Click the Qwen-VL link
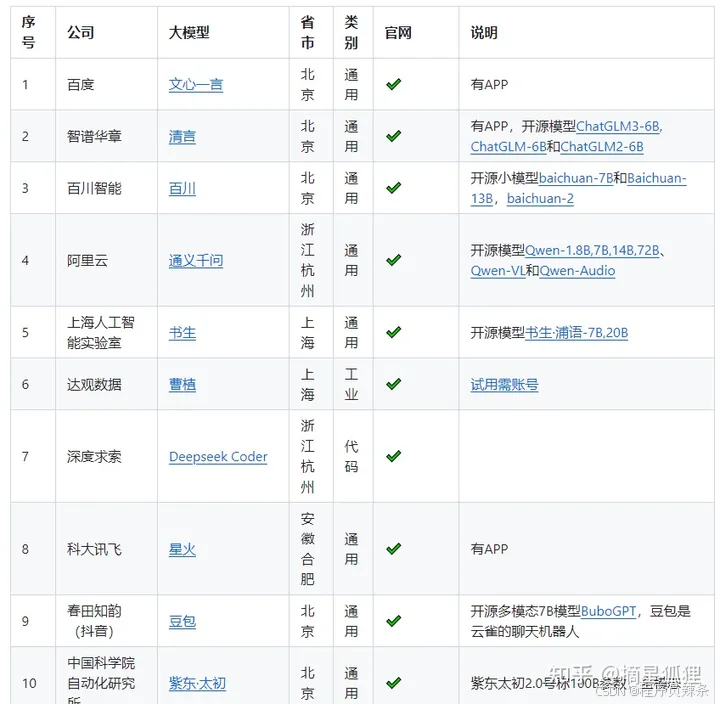The image size is (720, 704). [x=498, y=271]
